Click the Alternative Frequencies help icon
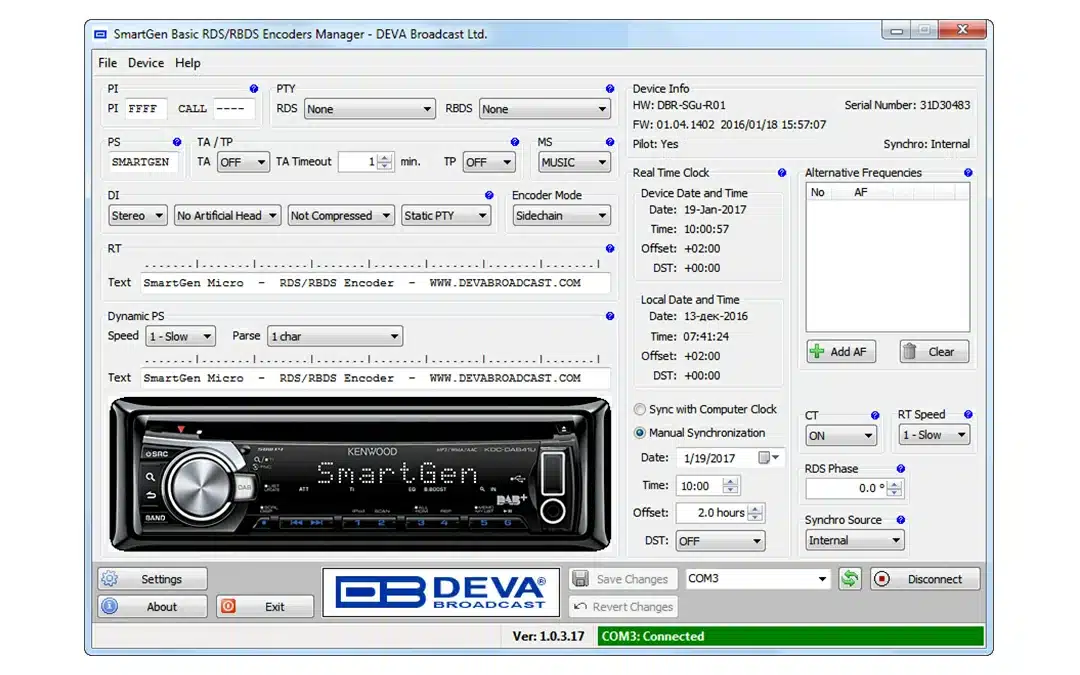The width and height of the screenshot is (1080, 675). coord(968,173)
